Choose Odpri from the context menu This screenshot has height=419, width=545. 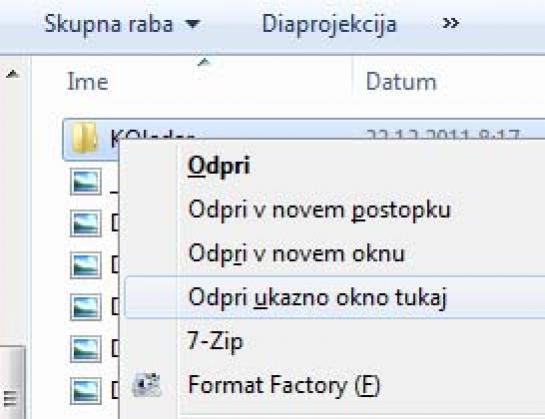(x=219, y=165)
